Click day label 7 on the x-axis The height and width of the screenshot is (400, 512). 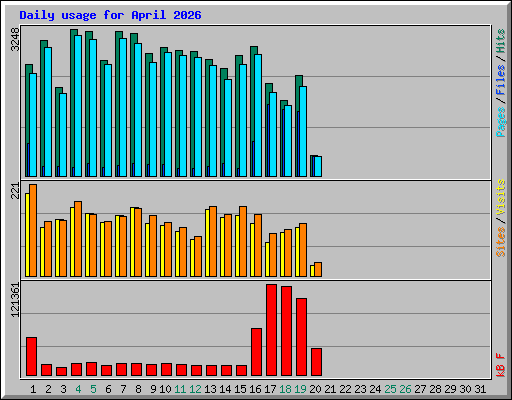point(123,389)
